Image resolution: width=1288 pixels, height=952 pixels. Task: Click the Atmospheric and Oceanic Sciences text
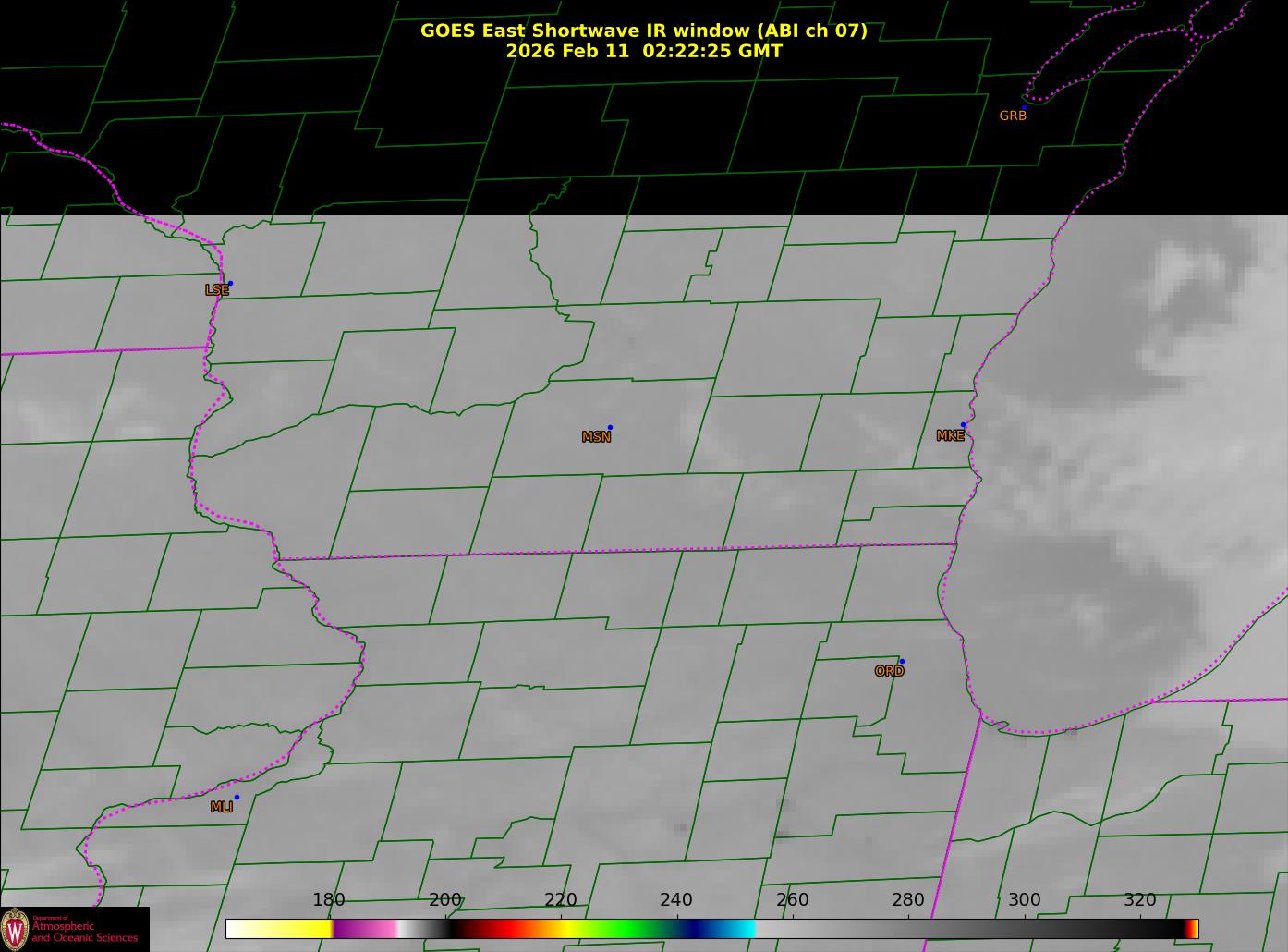coord(84,932)
